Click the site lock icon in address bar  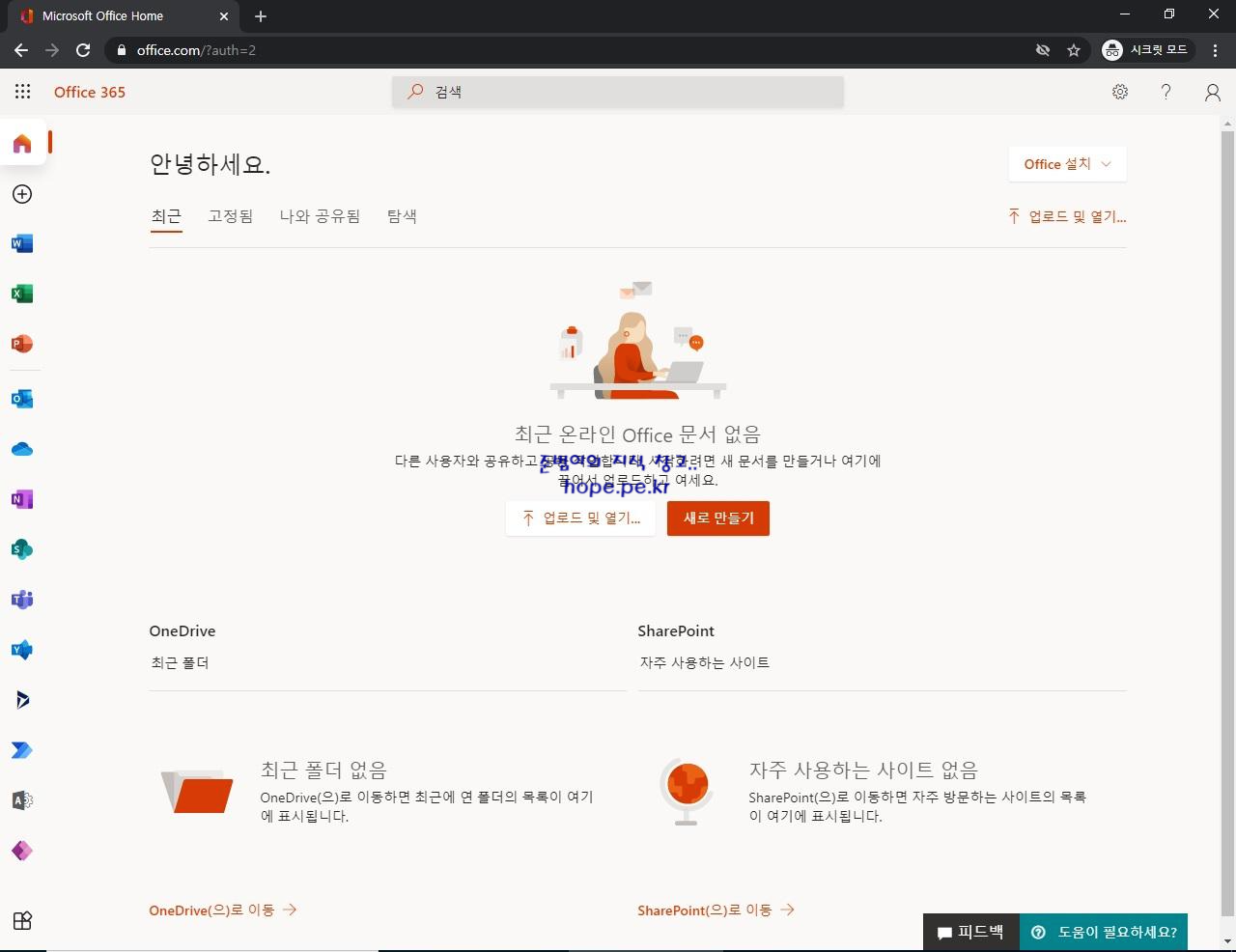click(121, 50)
